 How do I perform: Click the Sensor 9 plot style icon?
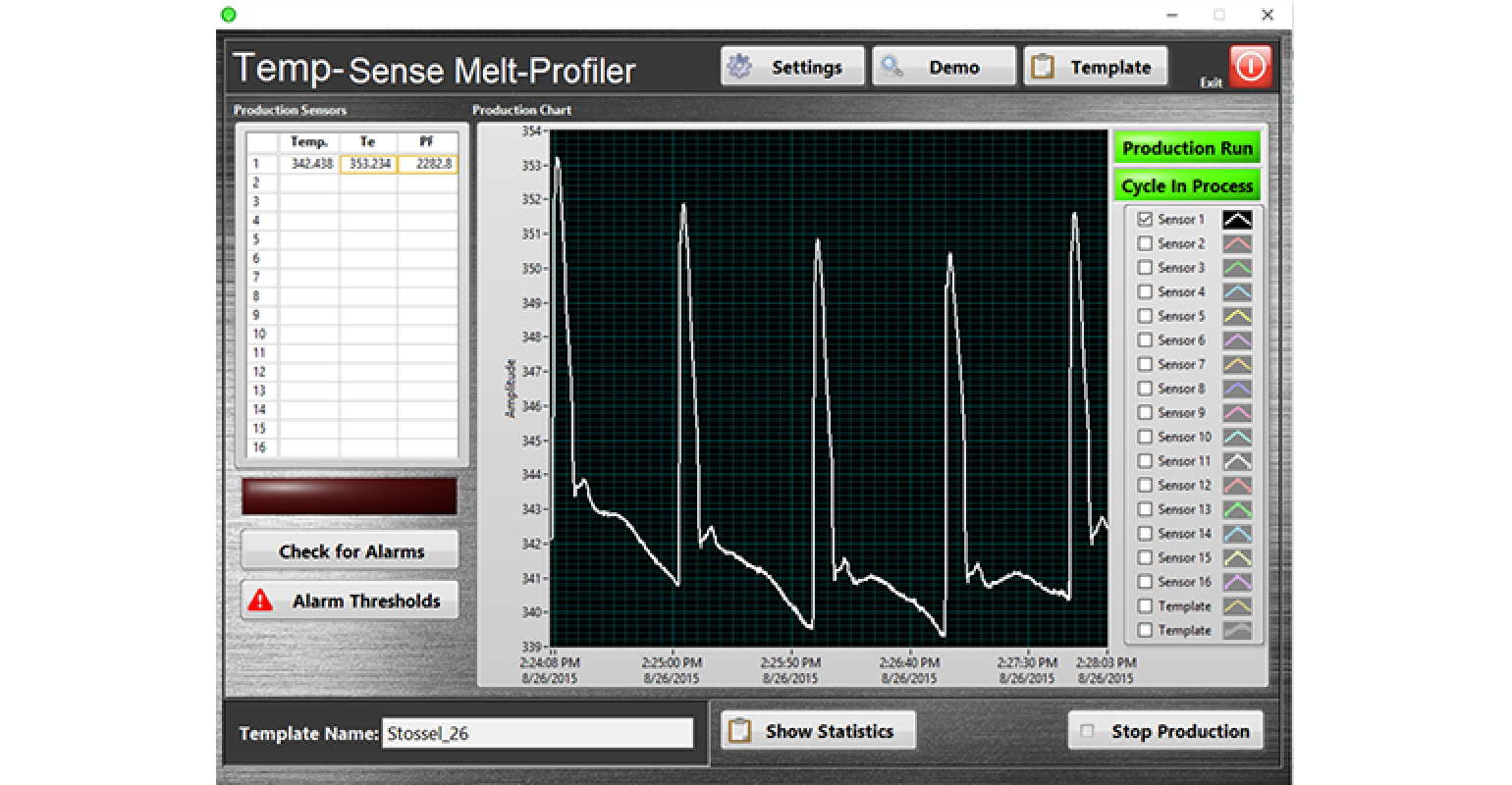[1237, 413]
